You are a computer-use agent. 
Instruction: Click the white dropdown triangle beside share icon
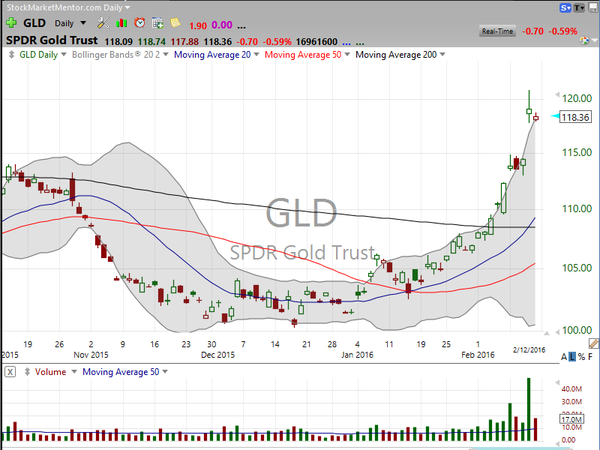click(594, 40)
